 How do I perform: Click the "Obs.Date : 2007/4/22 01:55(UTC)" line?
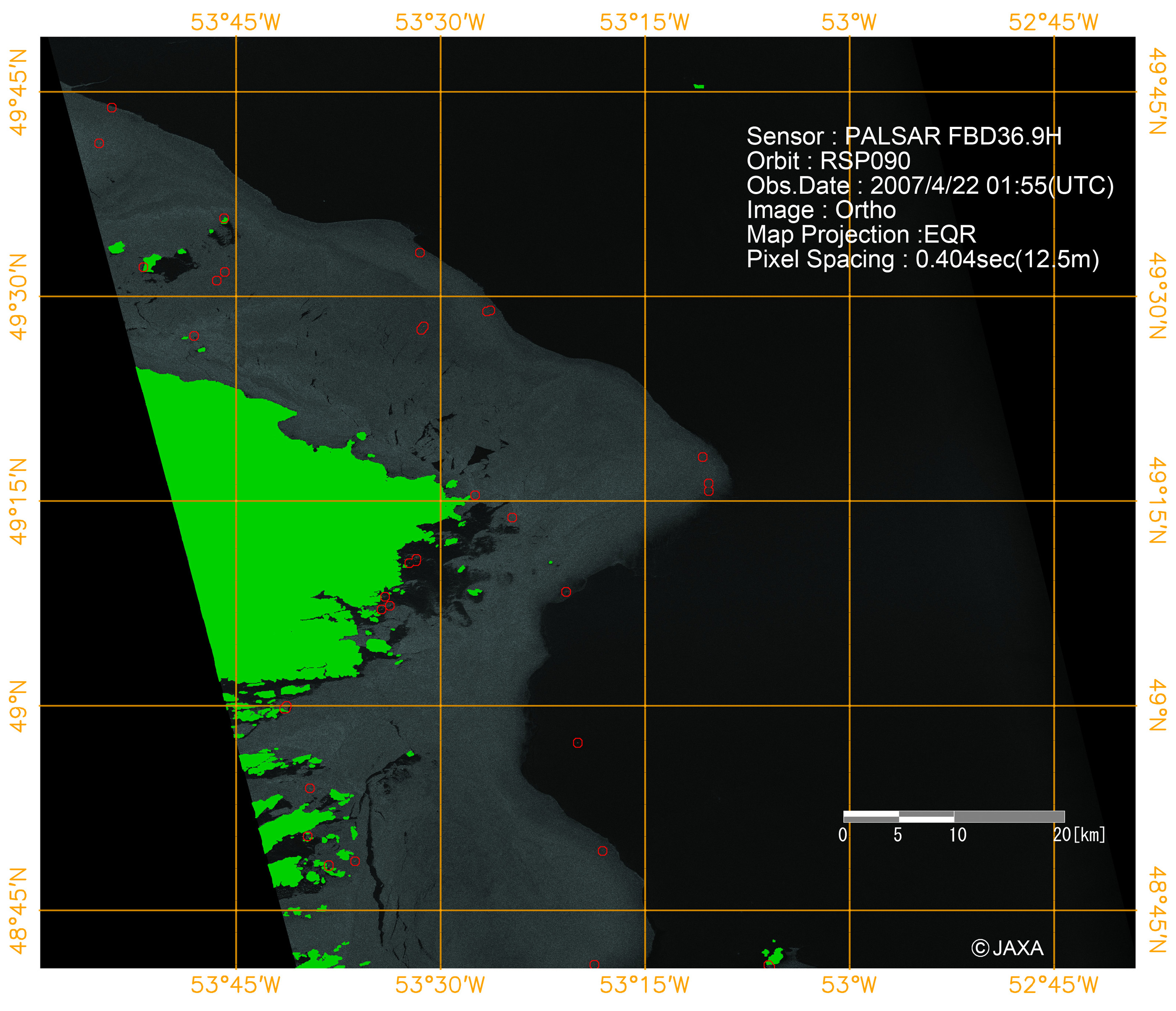coord(930,186)
